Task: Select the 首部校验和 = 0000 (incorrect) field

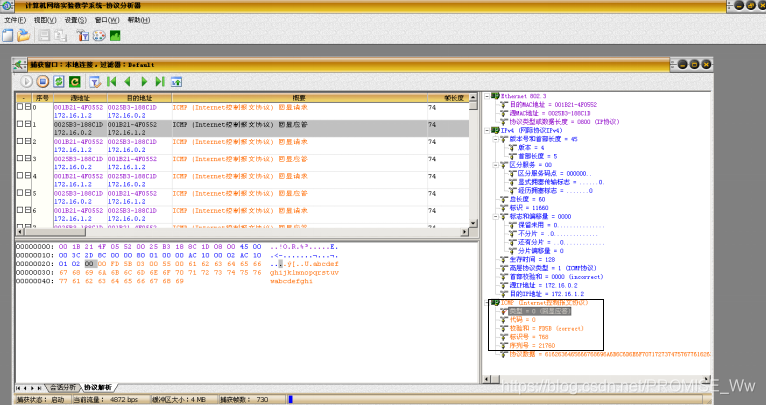Action: point(556,277)
